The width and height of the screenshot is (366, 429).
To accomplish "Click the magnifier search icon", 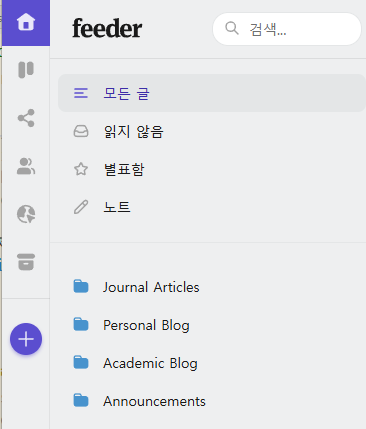I will pos(232,29).
